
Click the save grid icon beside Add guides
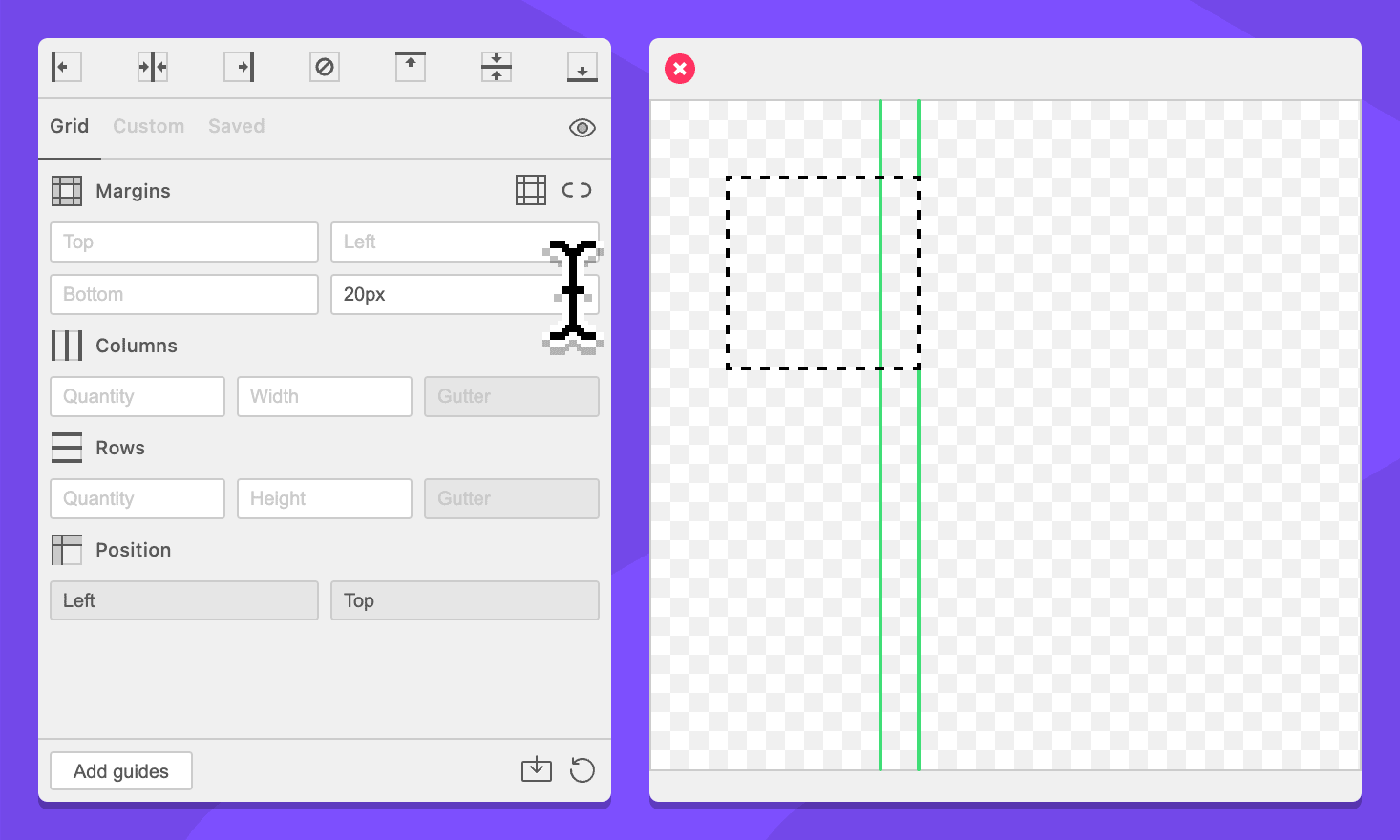tap(537, 769)
